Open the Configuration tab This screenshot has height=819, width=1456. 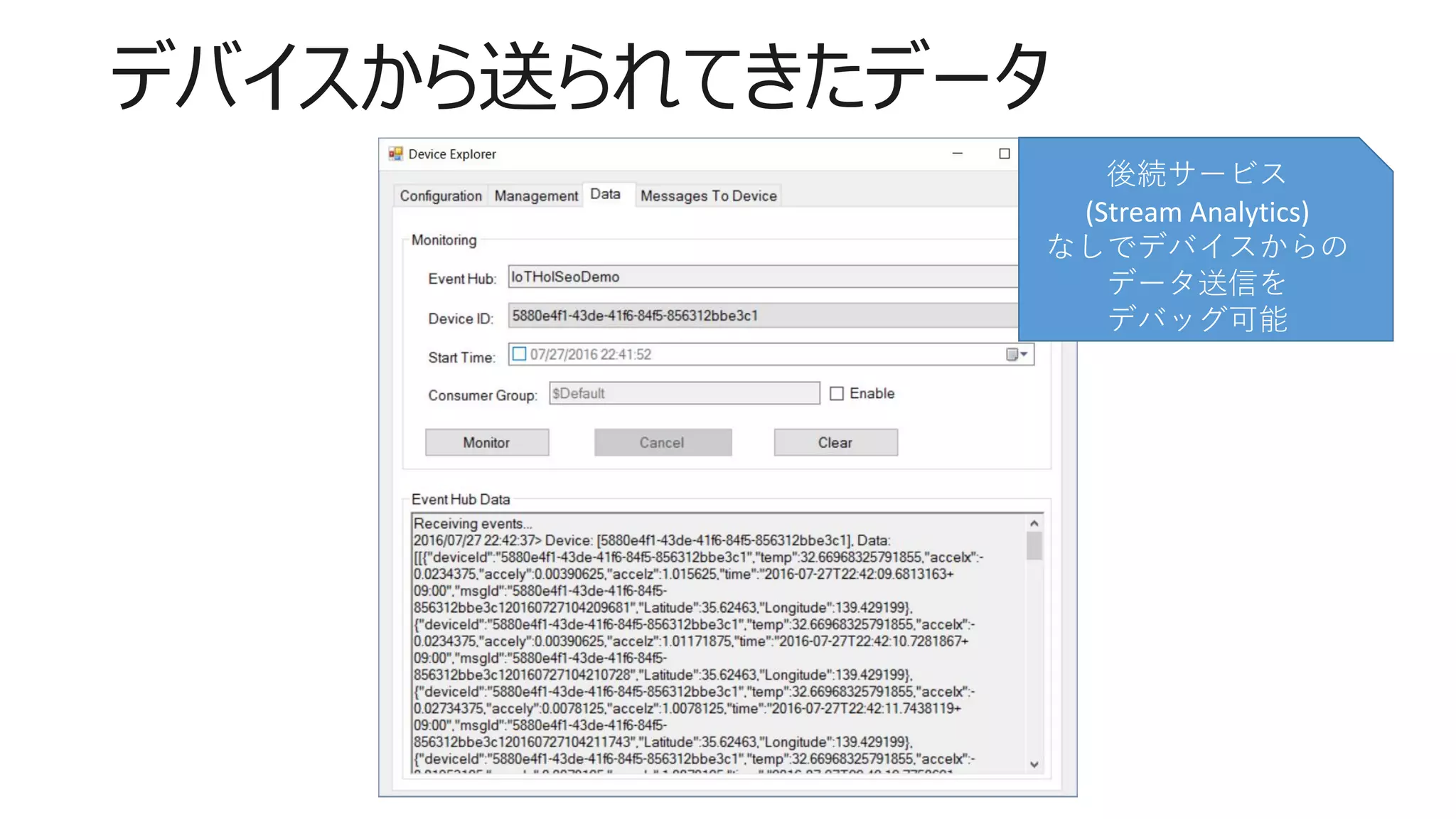(441, 196)
